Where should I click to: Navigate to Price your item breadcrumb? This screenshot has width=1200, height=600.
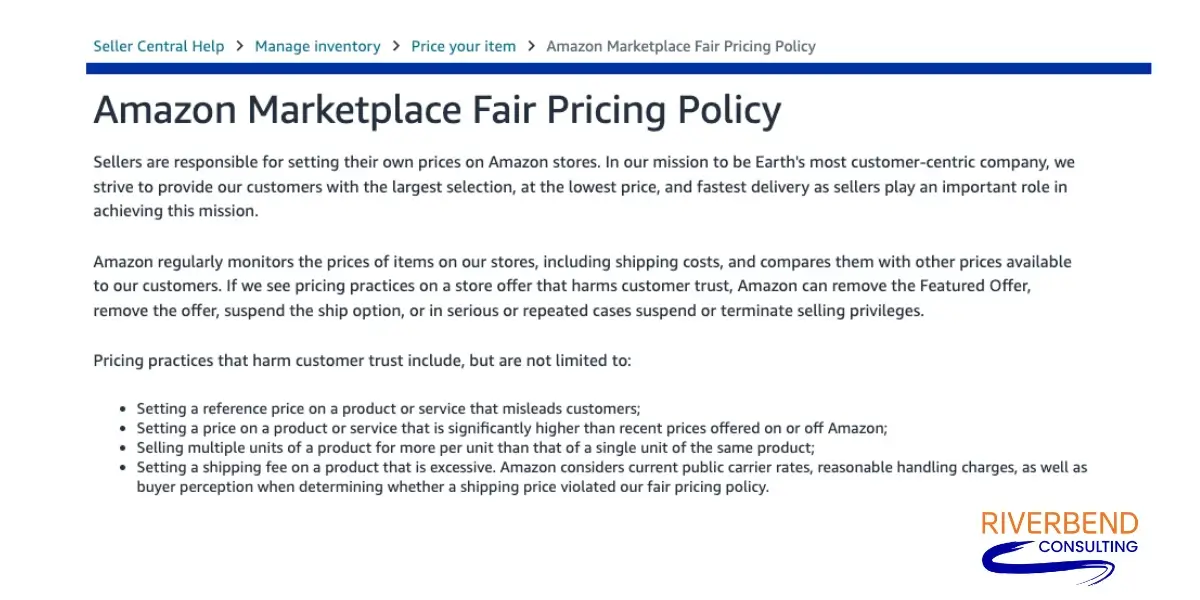[463, 46]
